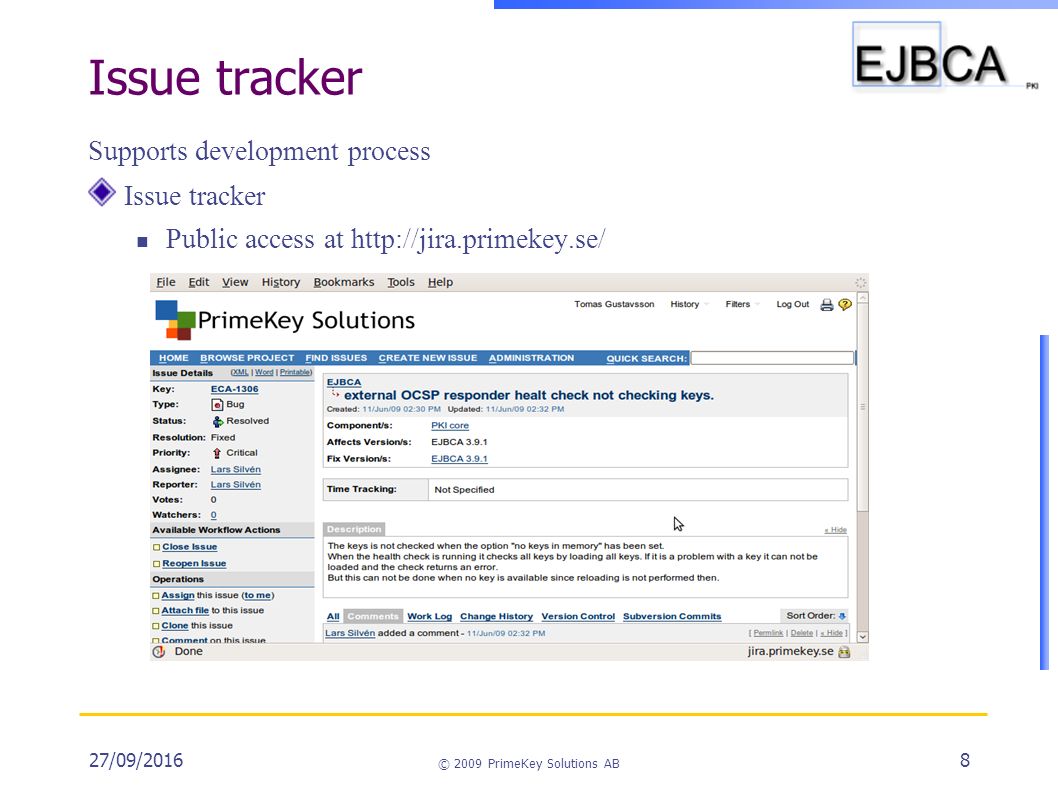Open the Help menu
The width and height of the screenshot is (1058, 793).
click(x=441, y=282)
